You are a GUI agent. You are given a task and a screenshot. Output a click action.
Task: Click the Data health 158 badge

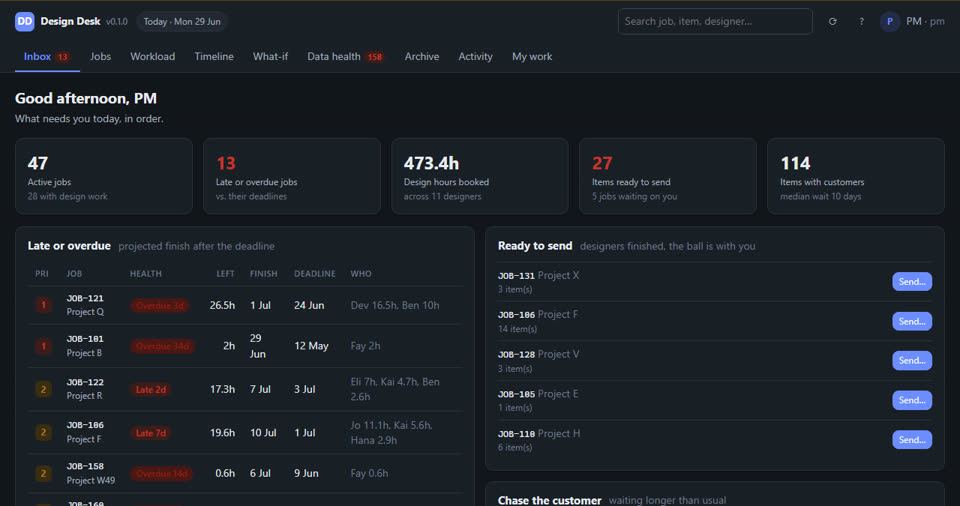coord(375,57)
